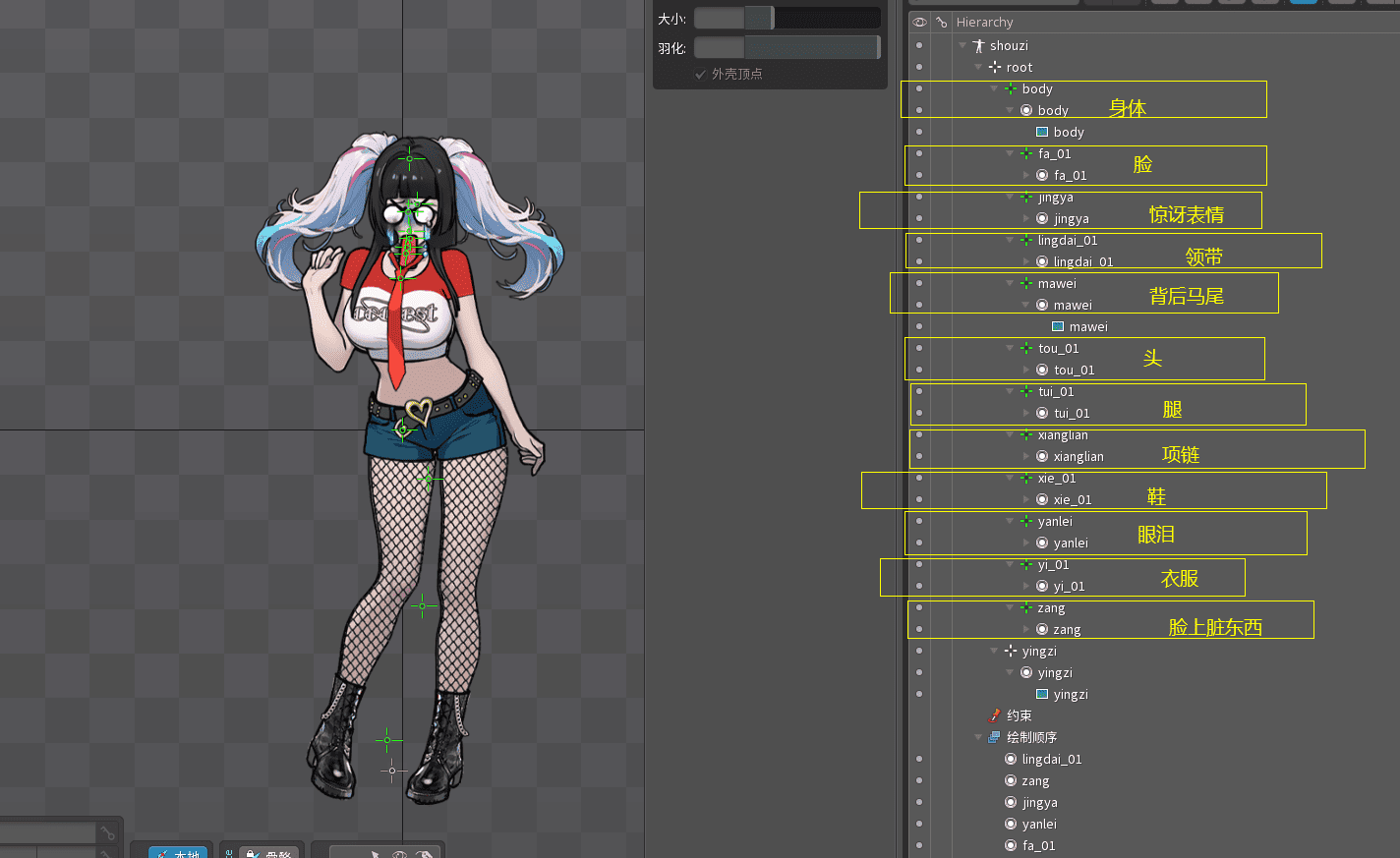Hide the yingzi image attachment row

(919, 695)
